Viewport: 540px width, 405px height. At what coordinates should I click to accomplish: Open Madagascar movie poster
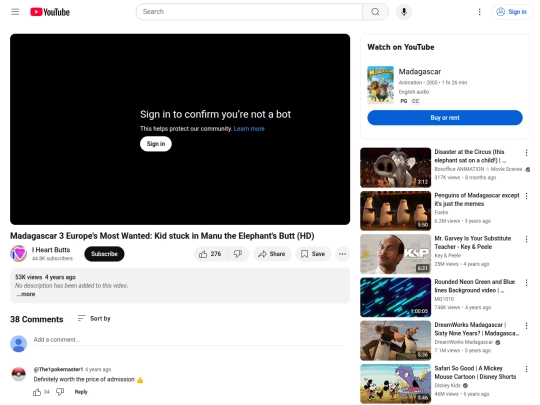coord(380,85)
